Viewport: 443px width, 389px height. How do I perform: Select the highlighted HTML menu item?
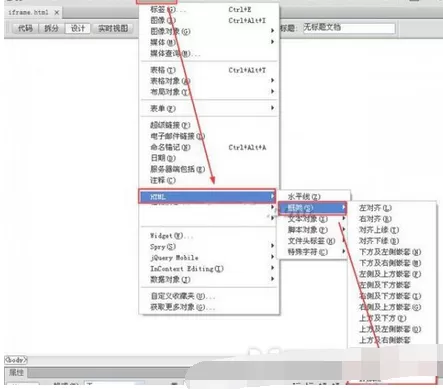click(x=207, y=196)
